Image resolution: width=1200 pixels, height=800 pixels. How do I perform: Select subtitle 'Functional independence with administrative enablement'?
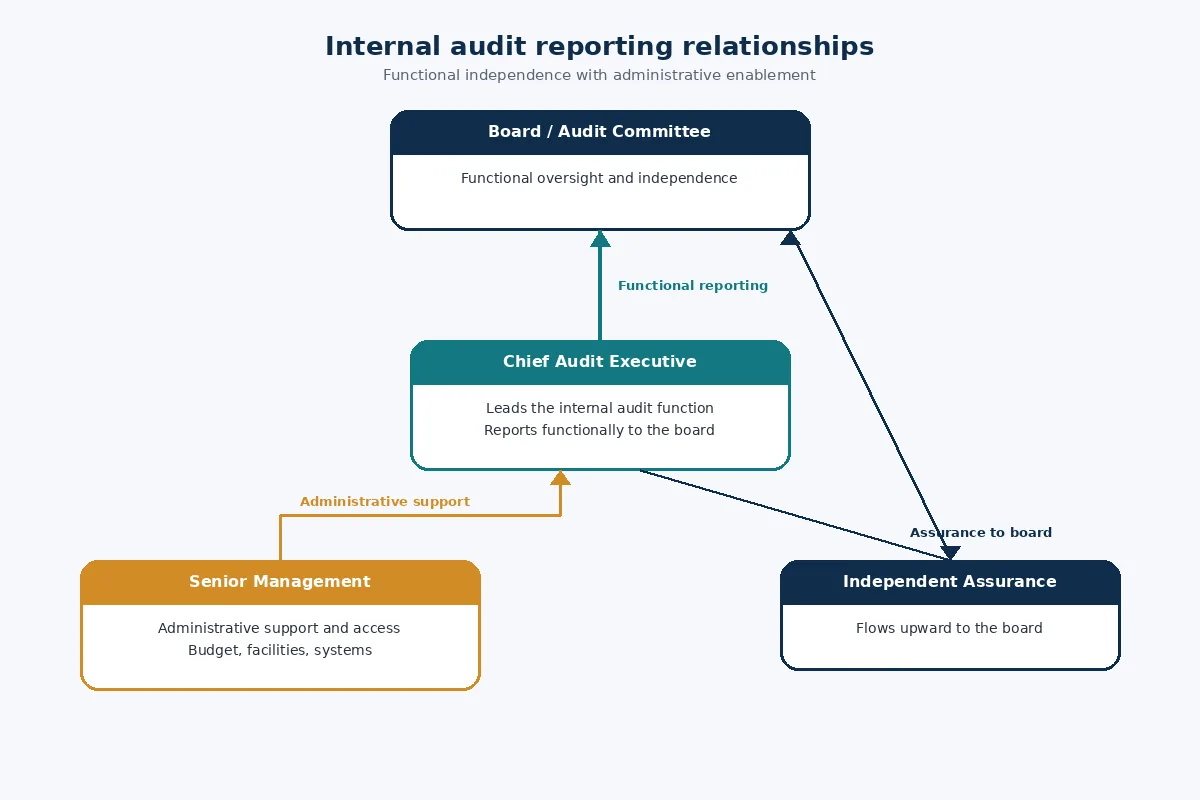point(599,75)
